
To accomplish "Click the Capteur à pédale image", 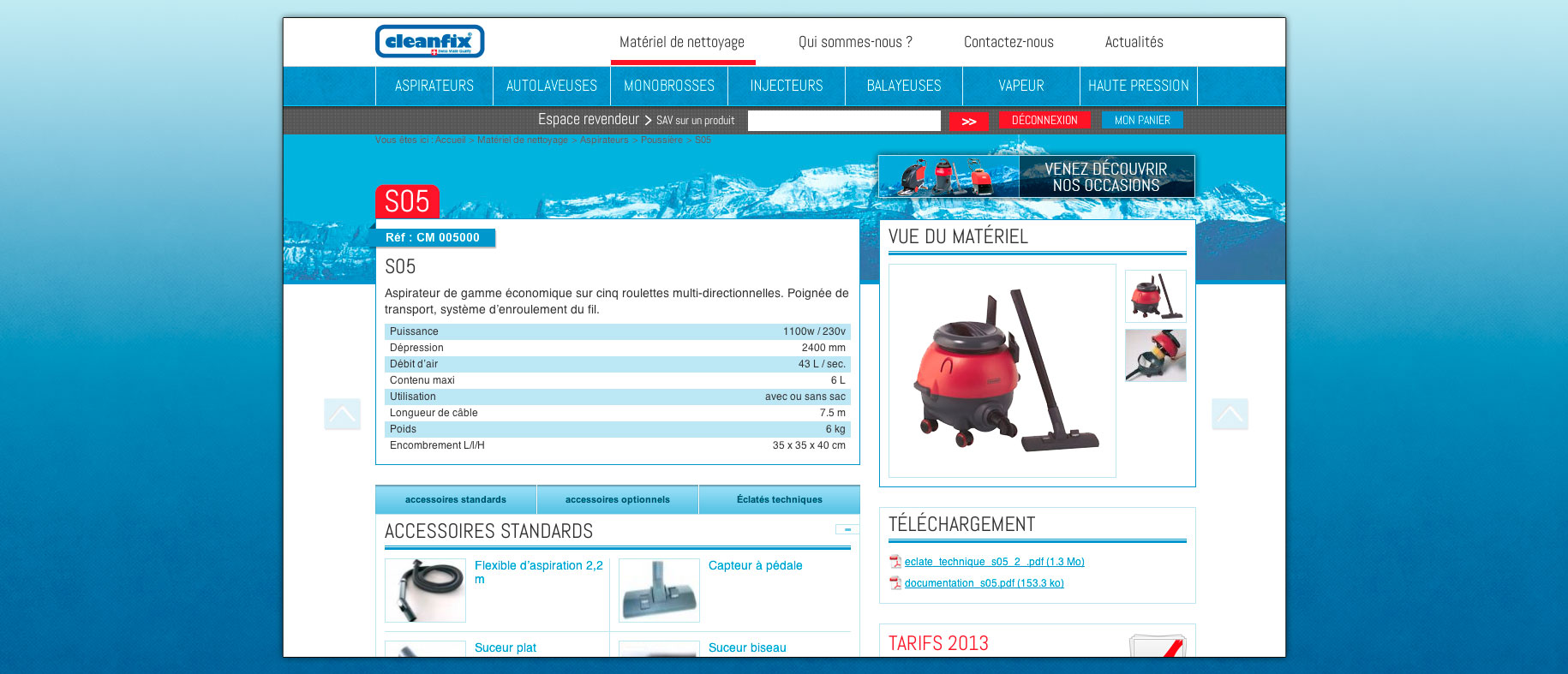I will point(659,590).
